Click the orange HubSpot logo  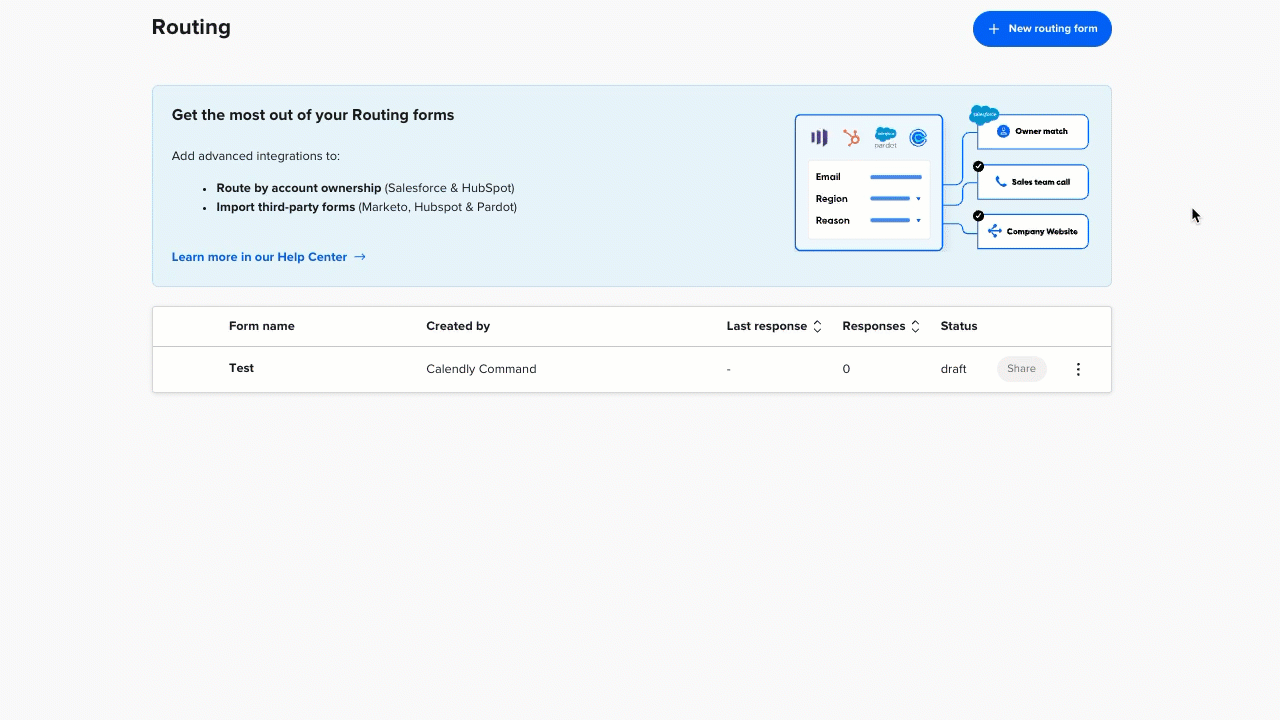tap(851, 138)
